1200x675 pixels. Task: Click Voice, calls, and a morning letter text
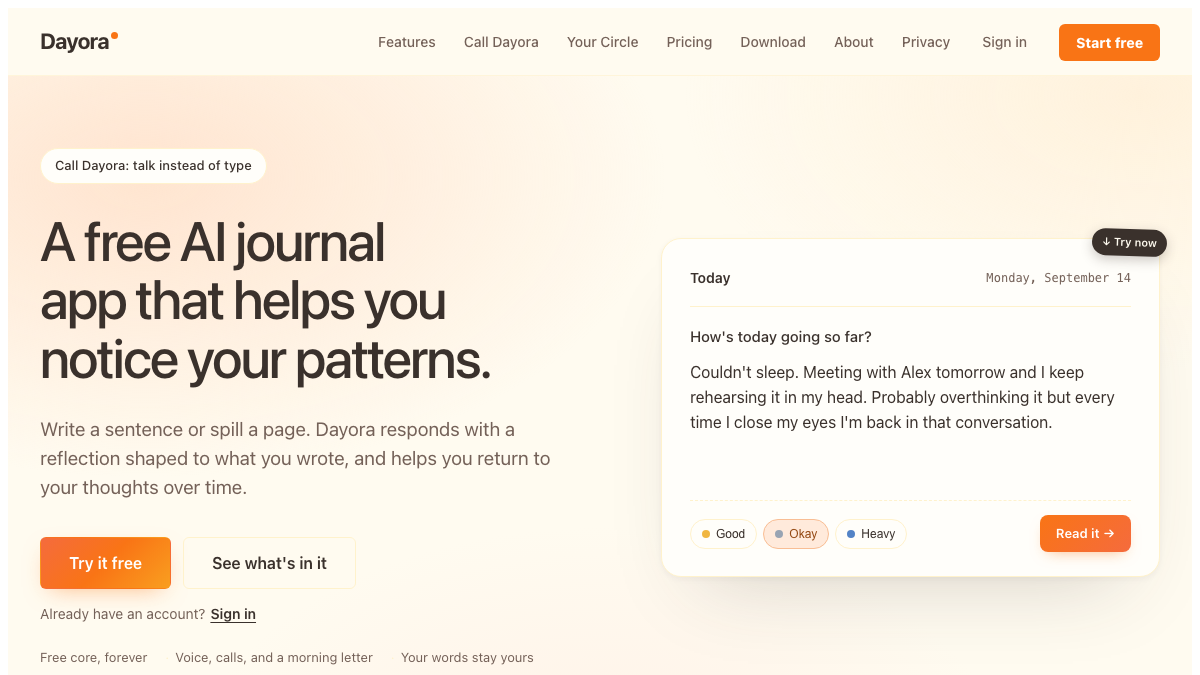274,657
